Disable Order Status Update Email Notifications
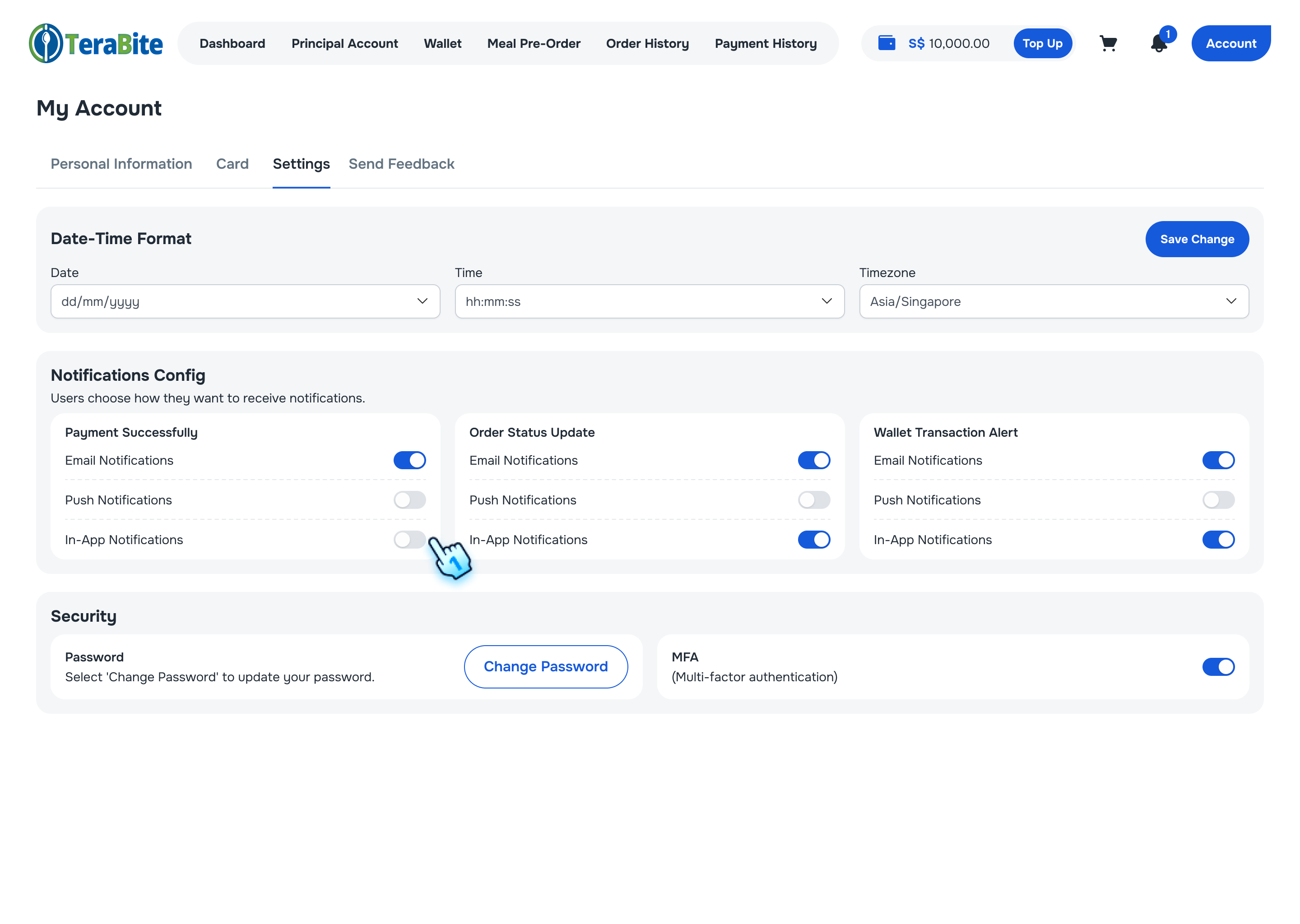This screenshot has height=924, width=1300. point(813,460)
